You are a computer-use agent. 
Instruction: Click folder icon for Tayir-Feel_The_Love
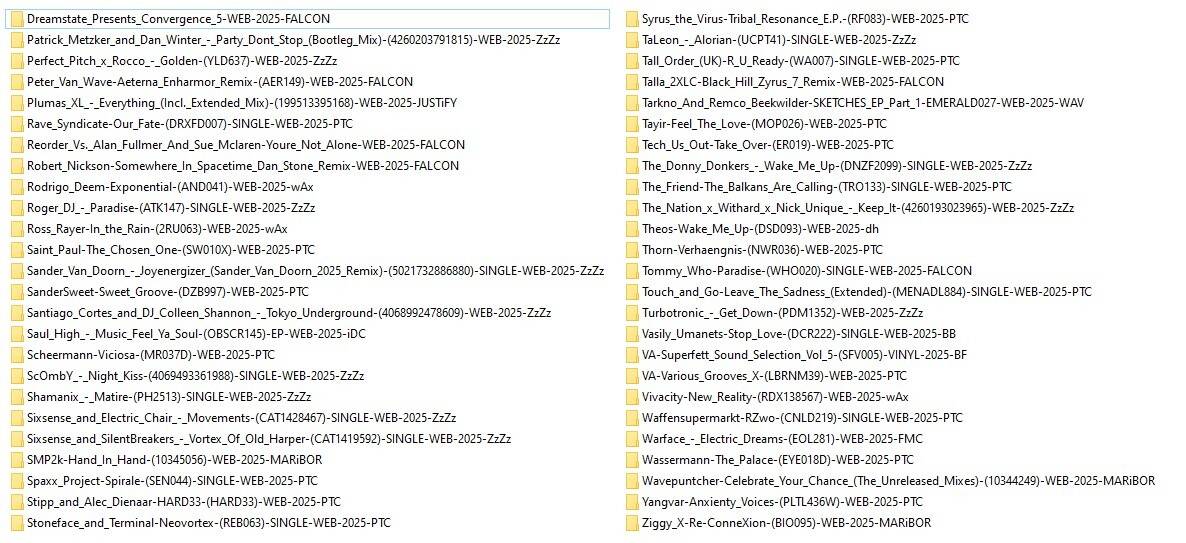coord(632,124)
